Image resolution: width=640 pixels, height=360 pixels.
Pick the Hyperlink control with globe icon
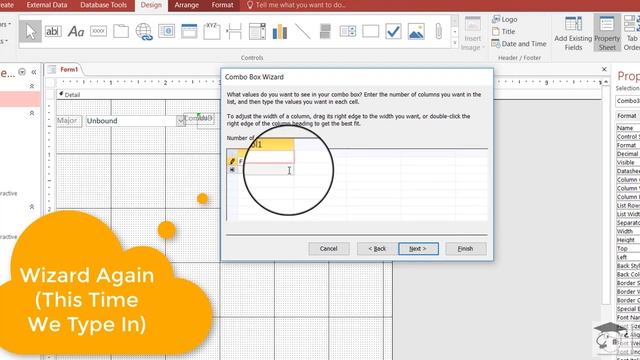144,31
